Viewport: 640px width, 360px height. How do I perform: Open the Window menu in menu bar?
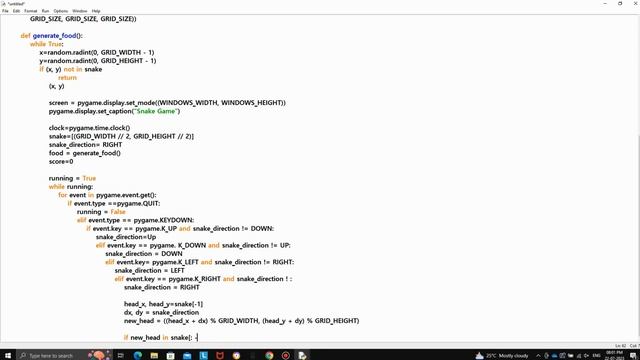click(80, 11)
